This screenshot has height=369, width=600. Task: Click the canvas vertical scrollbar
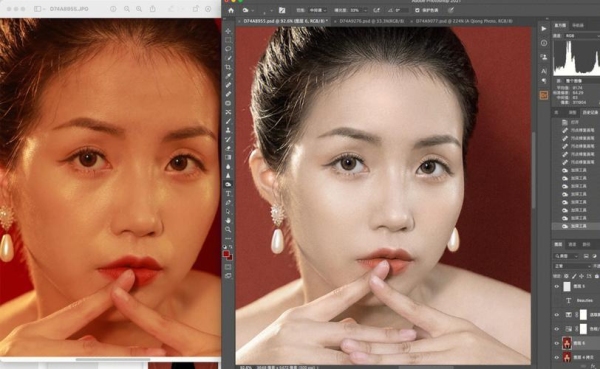(533, 170)
